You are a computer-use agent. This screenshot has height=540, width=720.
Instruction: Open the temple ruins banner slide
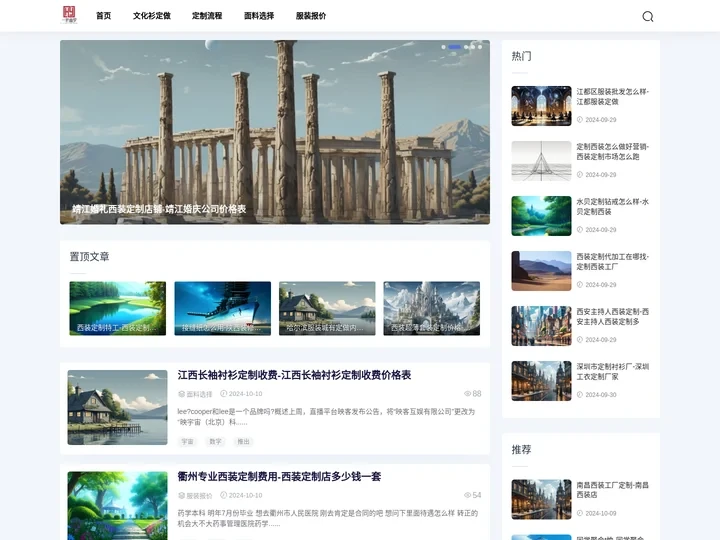(275, 132)
